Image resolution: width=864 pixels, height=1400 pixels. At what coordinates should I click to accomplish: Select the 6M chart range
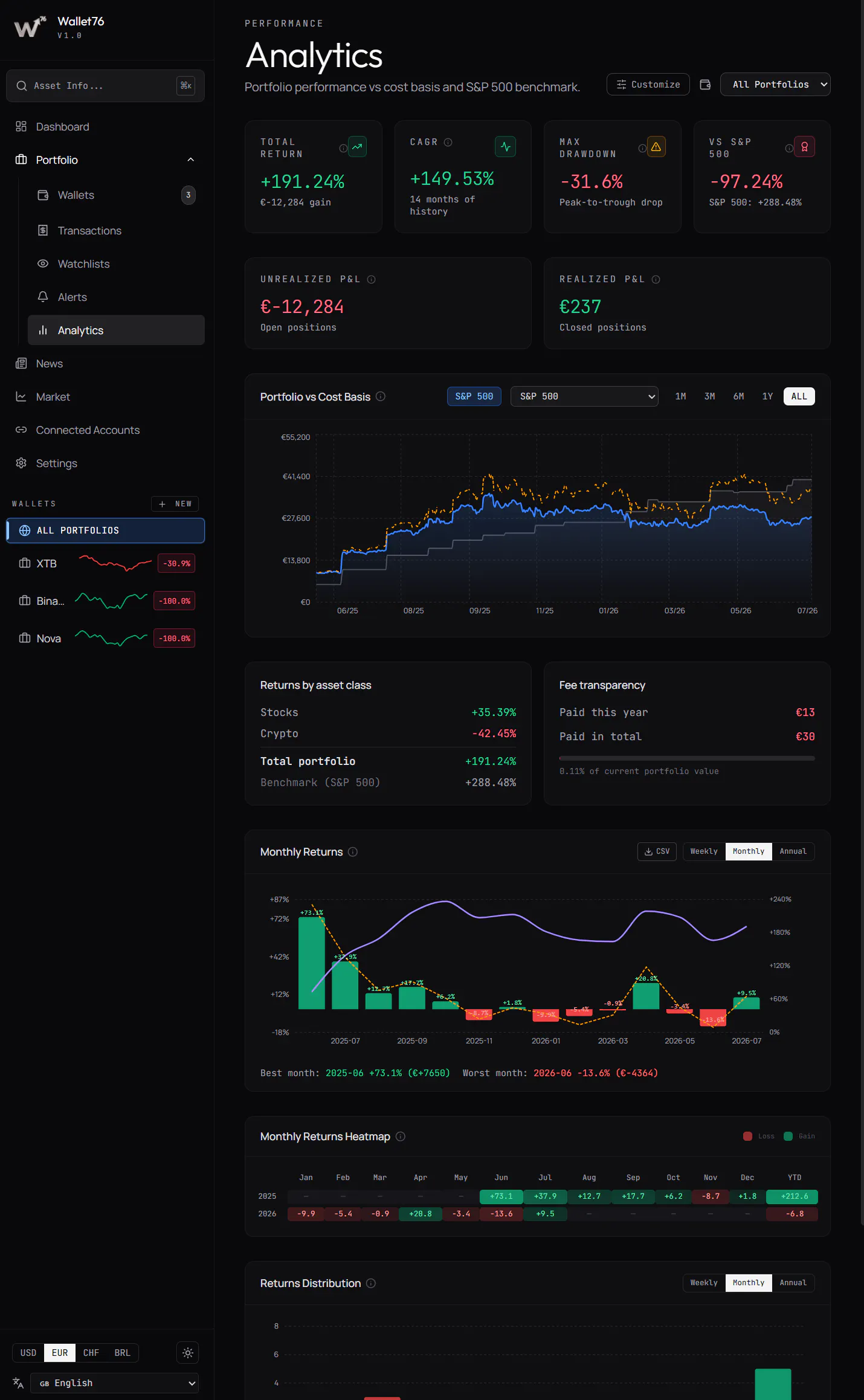738,396
